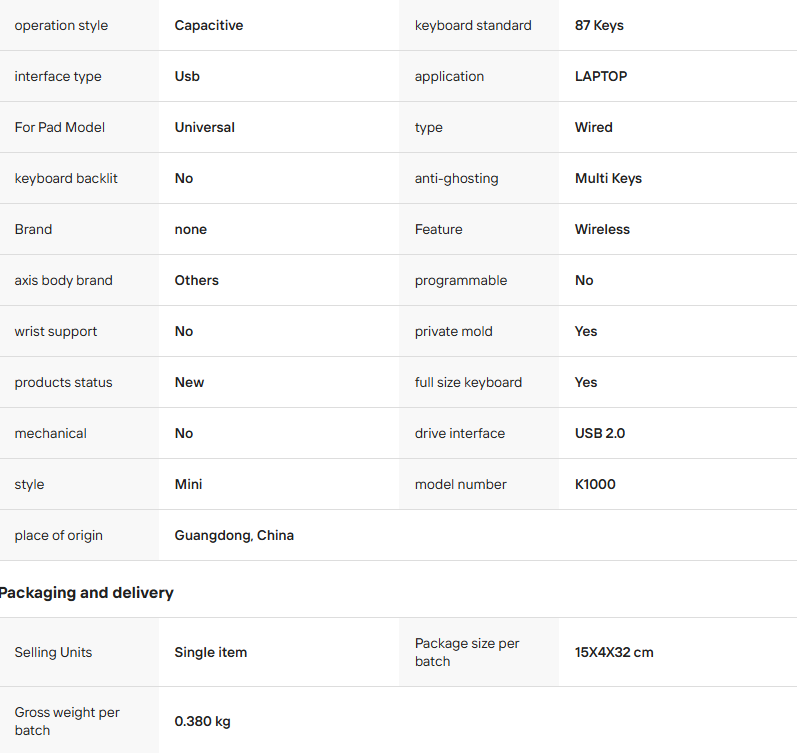Click the 'Single item' selling units value
The height and width of the screenshot is (753, 797).
pos(210,652)
